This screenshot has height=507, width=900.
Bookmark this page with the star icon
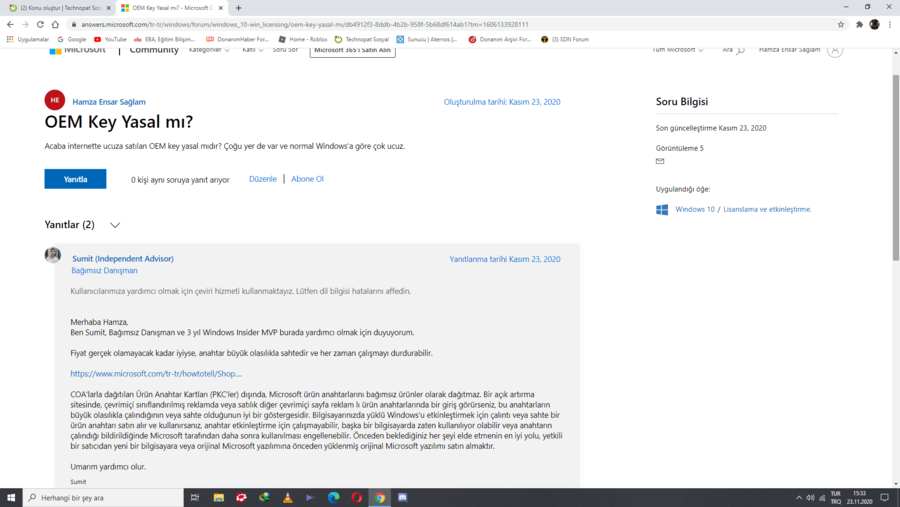841,24
